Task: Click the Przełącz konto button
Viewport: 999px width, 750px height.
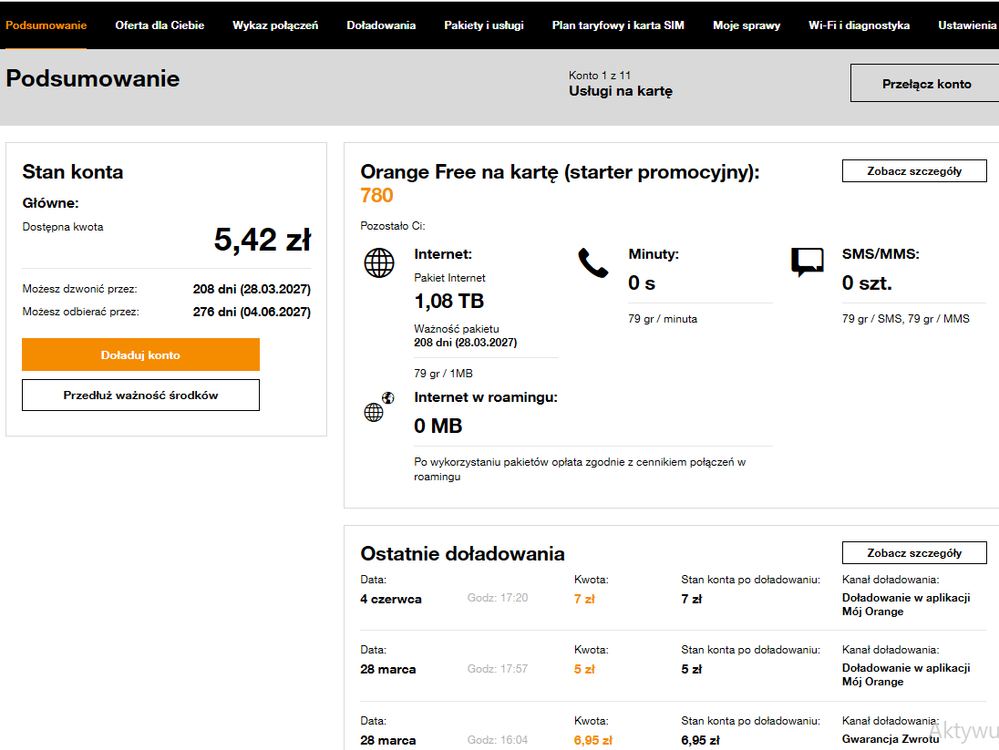Action: (926, 83)
